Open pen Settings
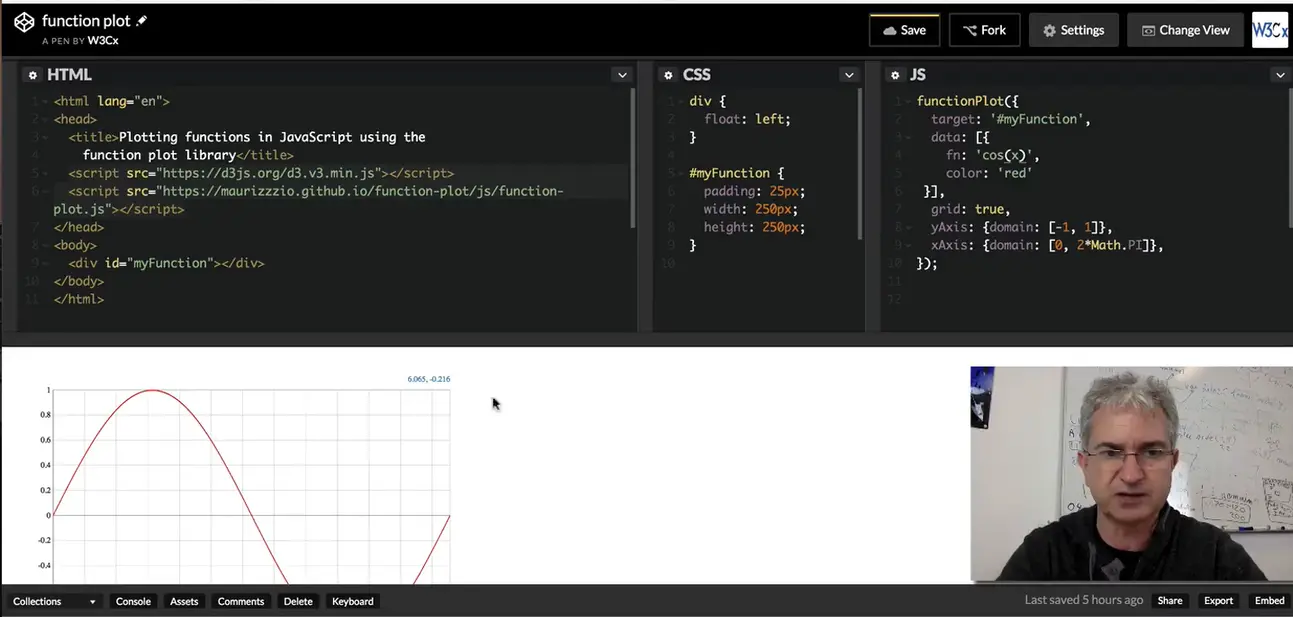This screenshot has width=1293, height=617. pos(1073,30)
